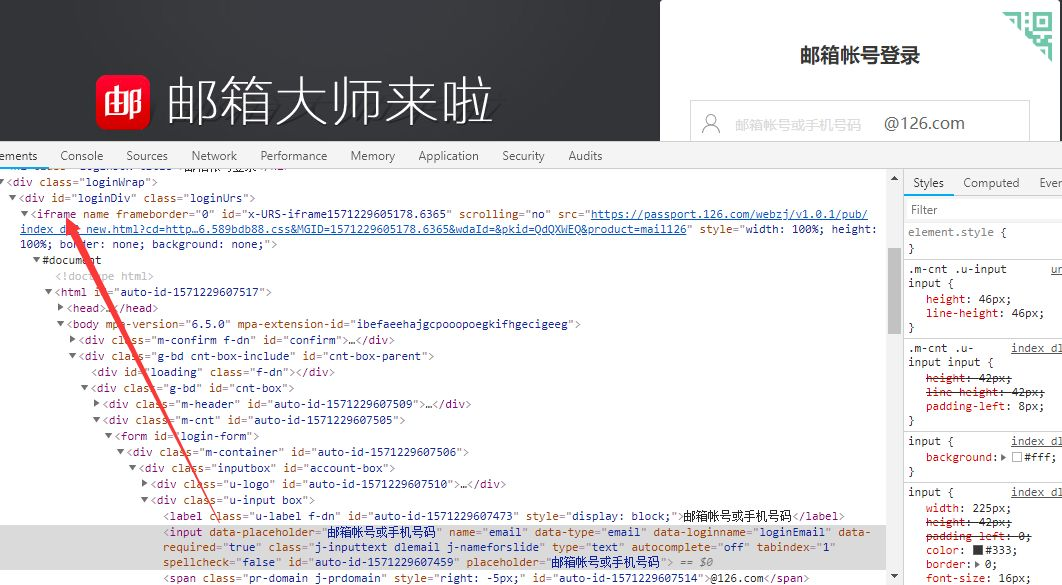The width and height of the screenshot is (1062, 585).
Task: Collapse the #document node
Action: click(x=37, y=260)
